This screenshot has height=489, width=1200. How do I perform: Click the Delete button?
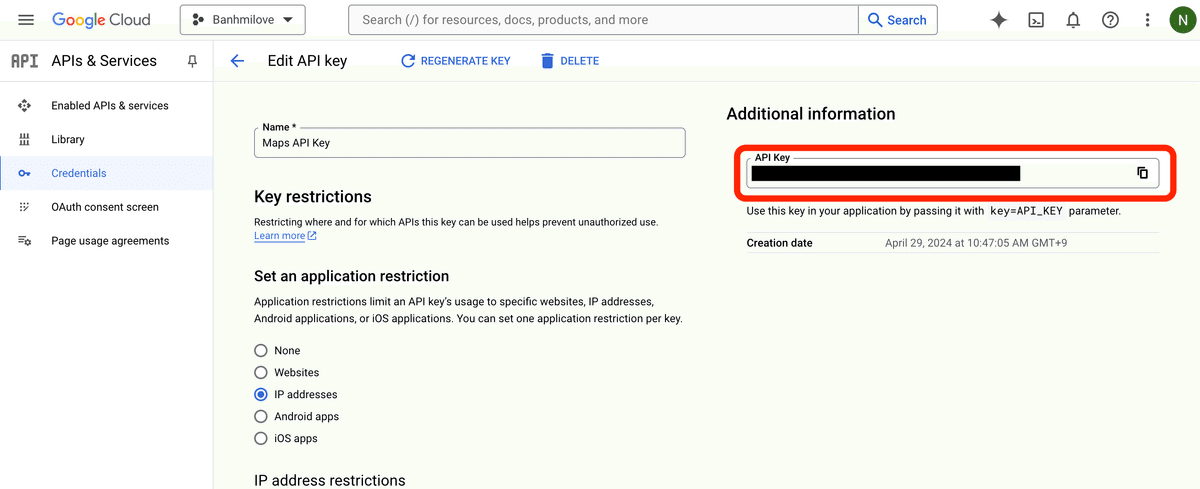(x=569, y=61)
